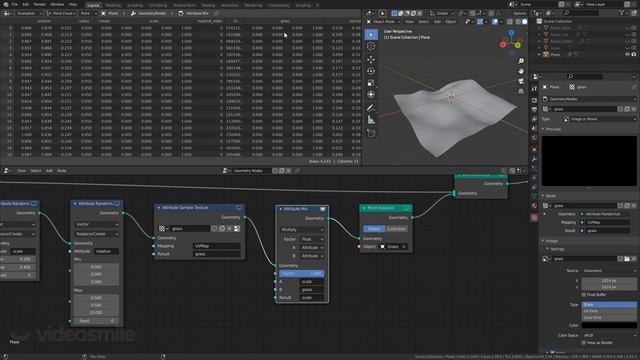Select Color Grid generated image type
Image resolution: width=640 pixels, height=360 pixels.
(609, 318)
